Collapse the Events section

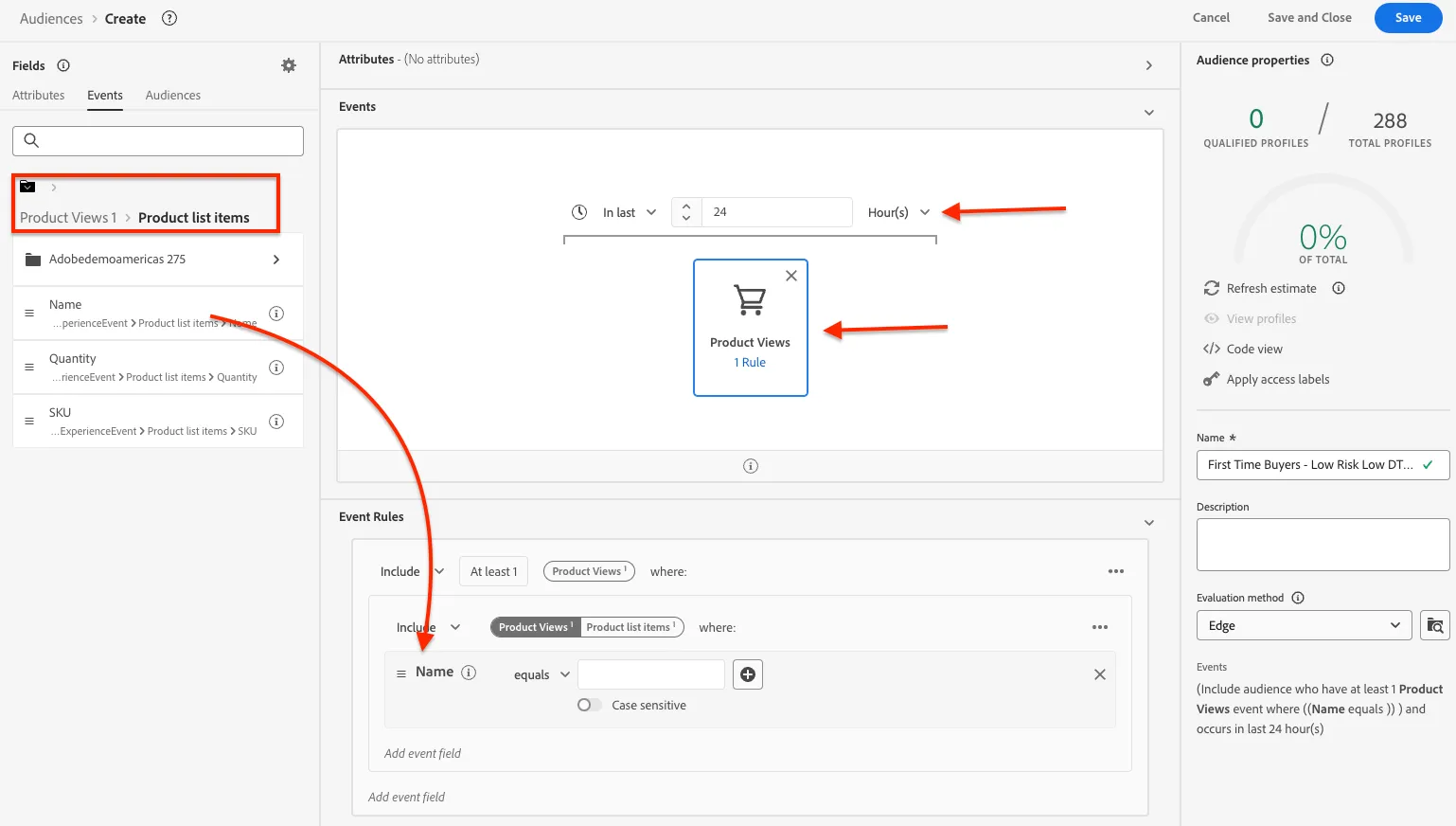pyautogui.click(x=1149, y=113)
